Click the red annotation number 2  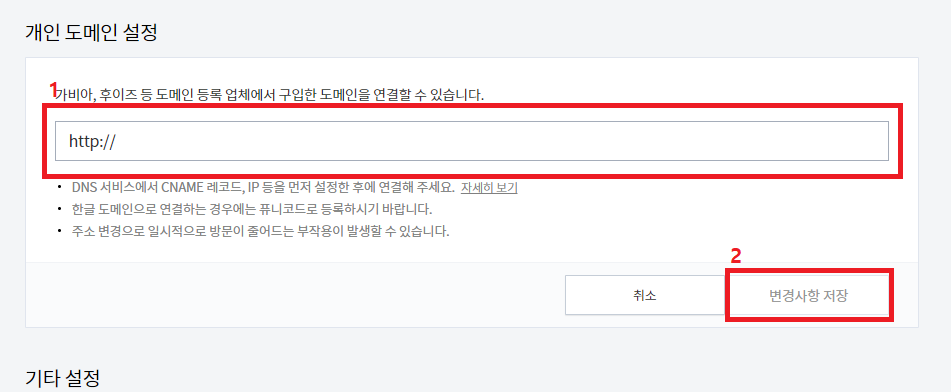[x=735, y=256]
